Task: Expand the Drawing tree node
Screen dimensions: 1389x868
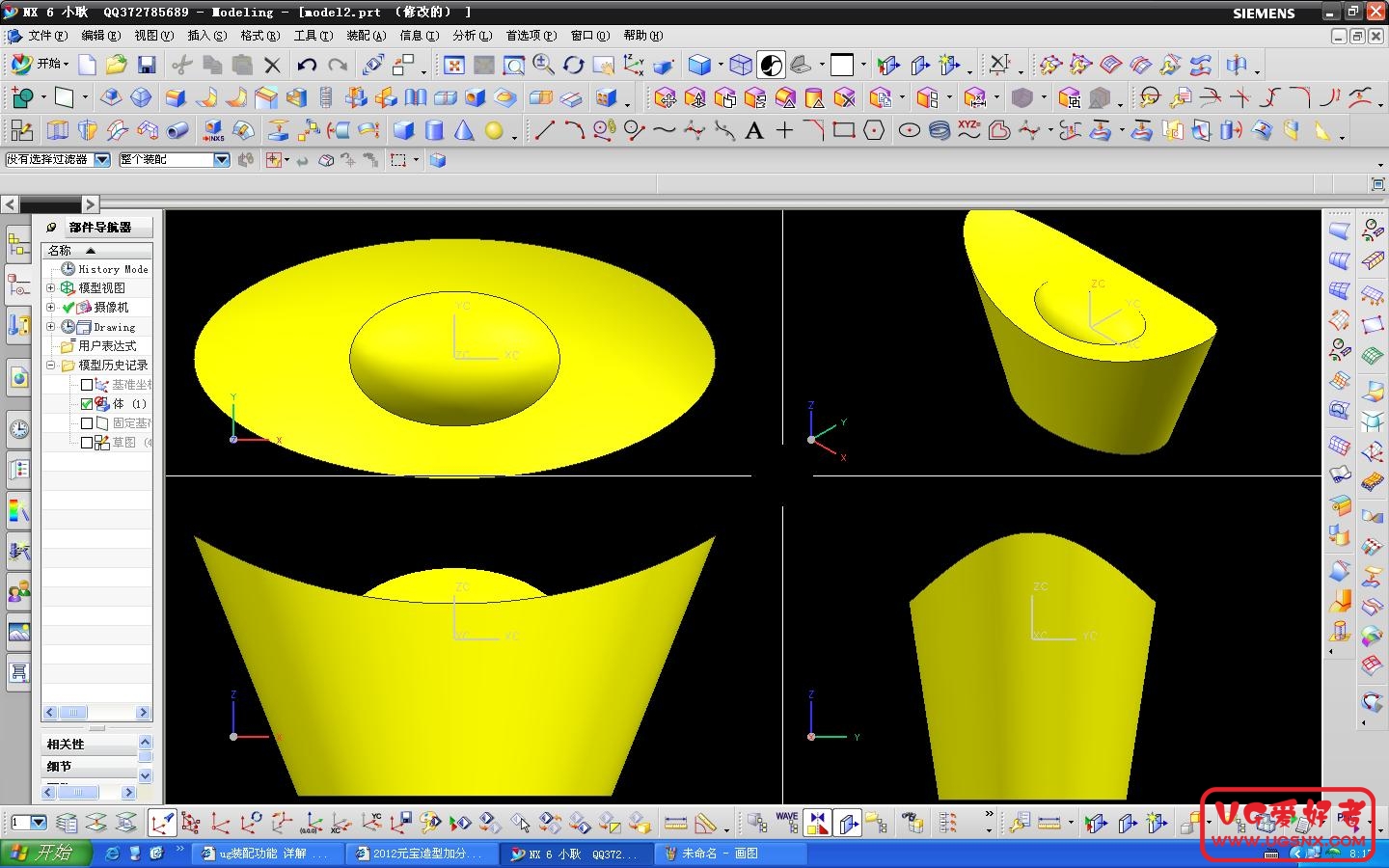Action: [x=51, y=326]
